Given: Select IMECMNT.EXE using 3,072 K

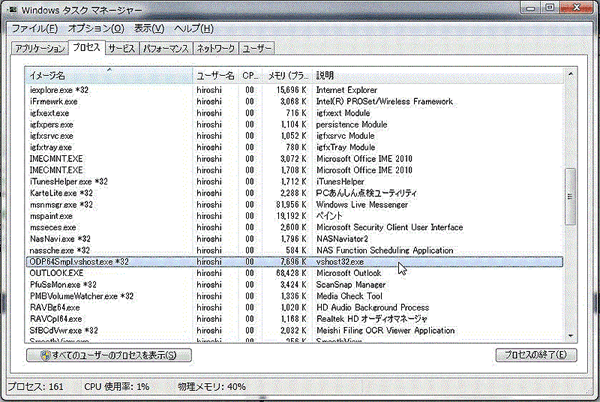Looking at the screenshot, I should 294,159.
